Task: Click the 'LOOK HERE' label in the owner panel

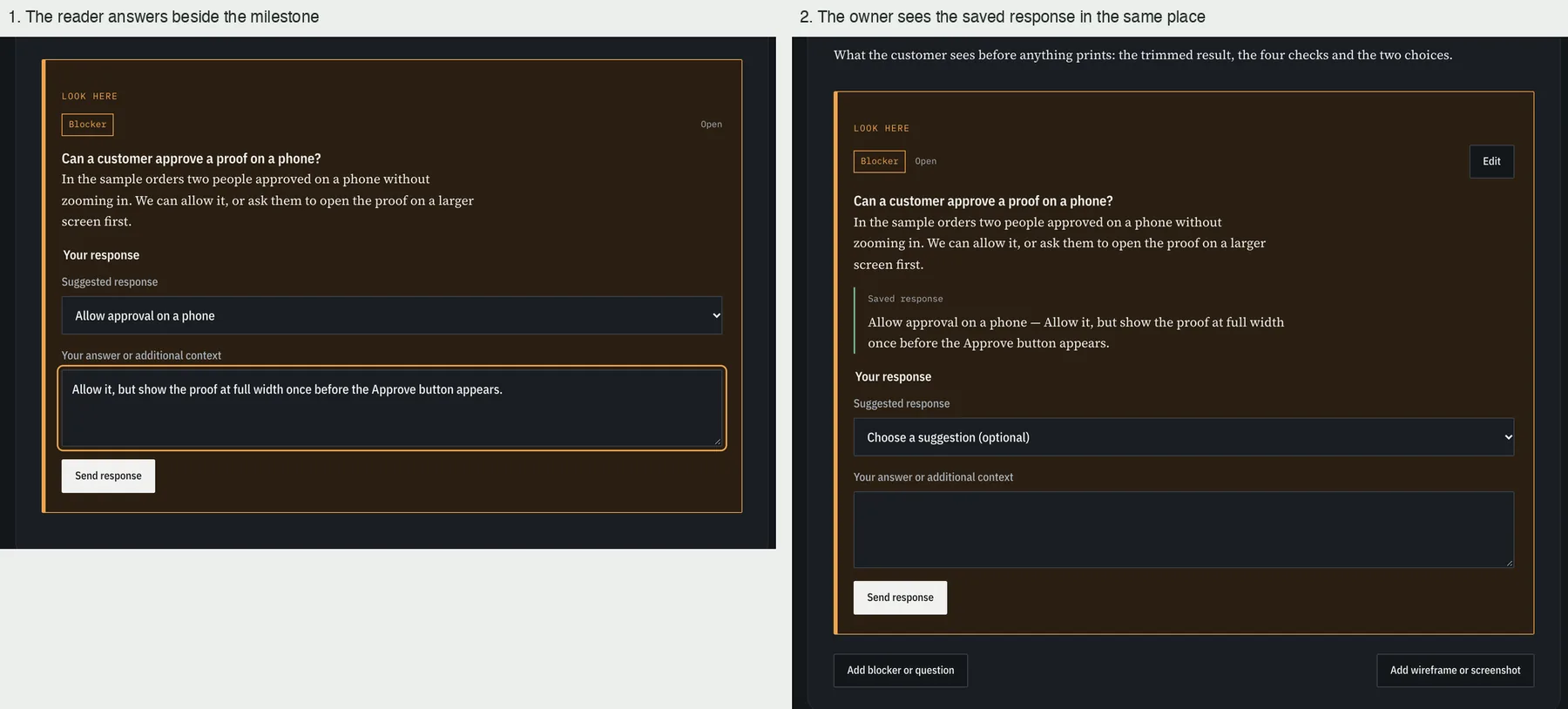Action: pyautogui.click(x=881, y=129)
